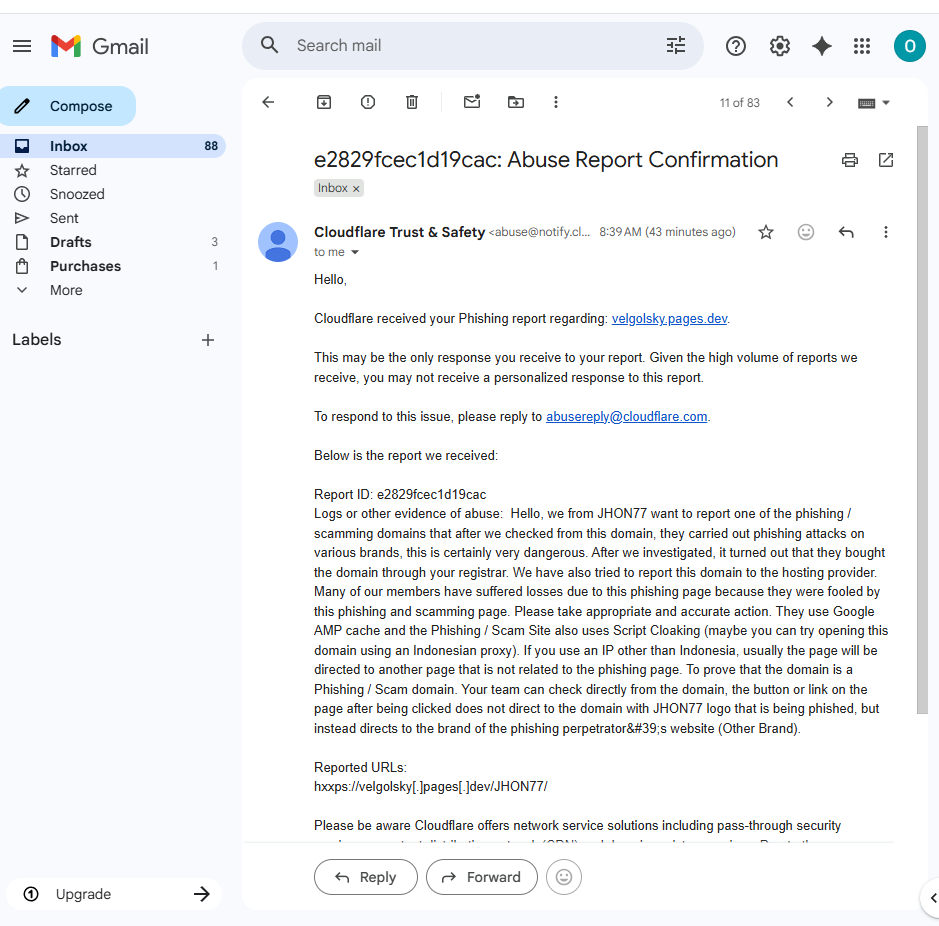Create a new label plus icon
This screenshot has height=926, width=939.
(208, 340)
